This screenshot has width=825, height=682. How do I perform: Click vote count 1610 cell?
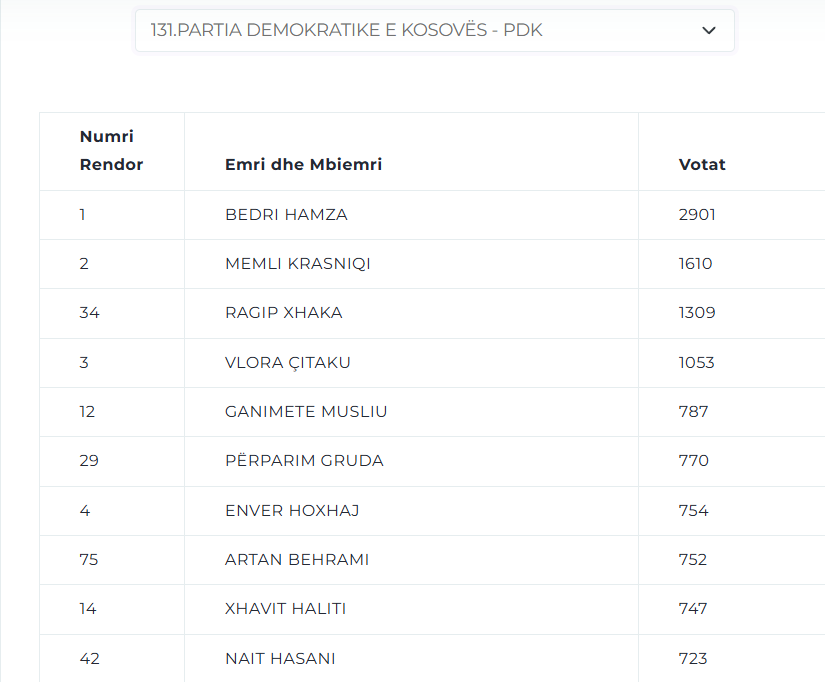[x=731, y=264]
